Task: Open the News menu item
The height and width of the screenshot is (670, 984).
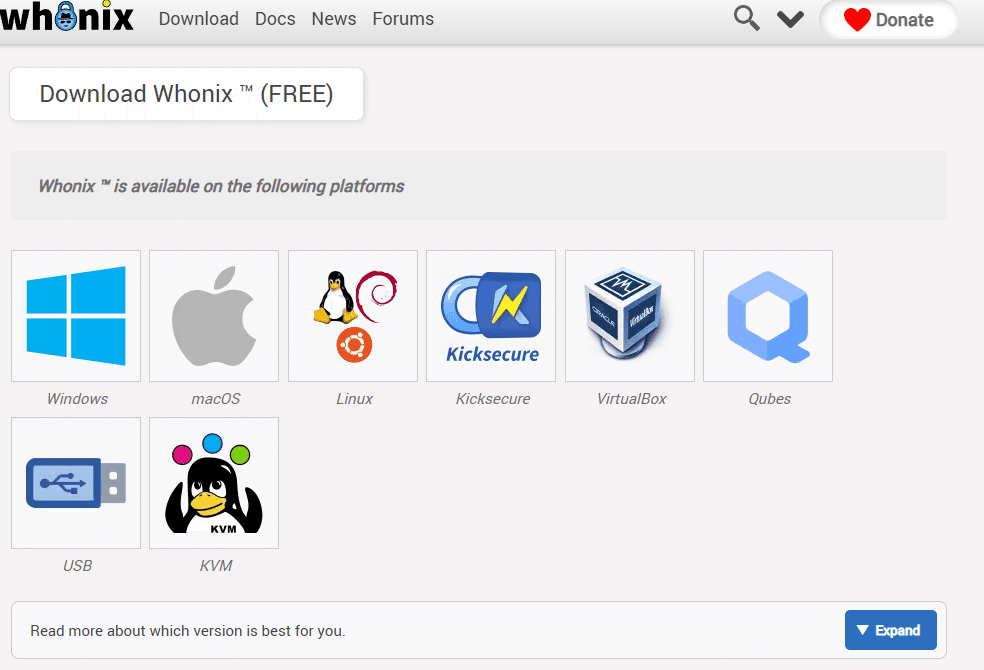Action: (x=334, y=19)
